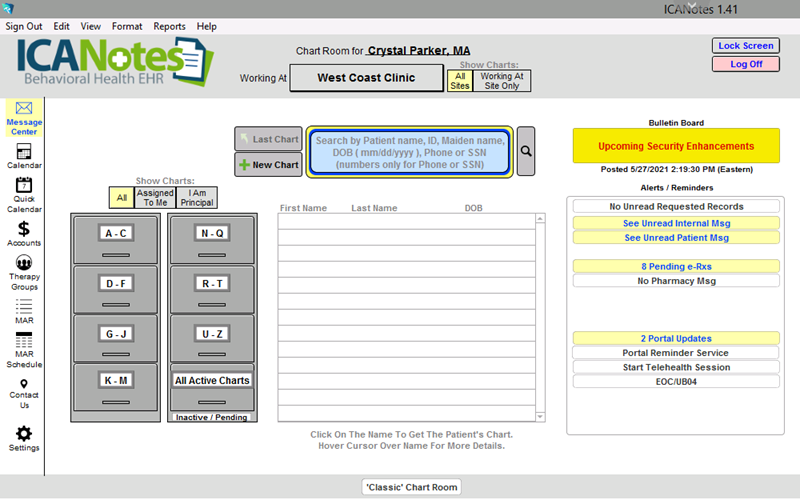Toggle charts to Working At Site Only
The width and height of the screenshot is (800, 500).
[x=502, y=80]
